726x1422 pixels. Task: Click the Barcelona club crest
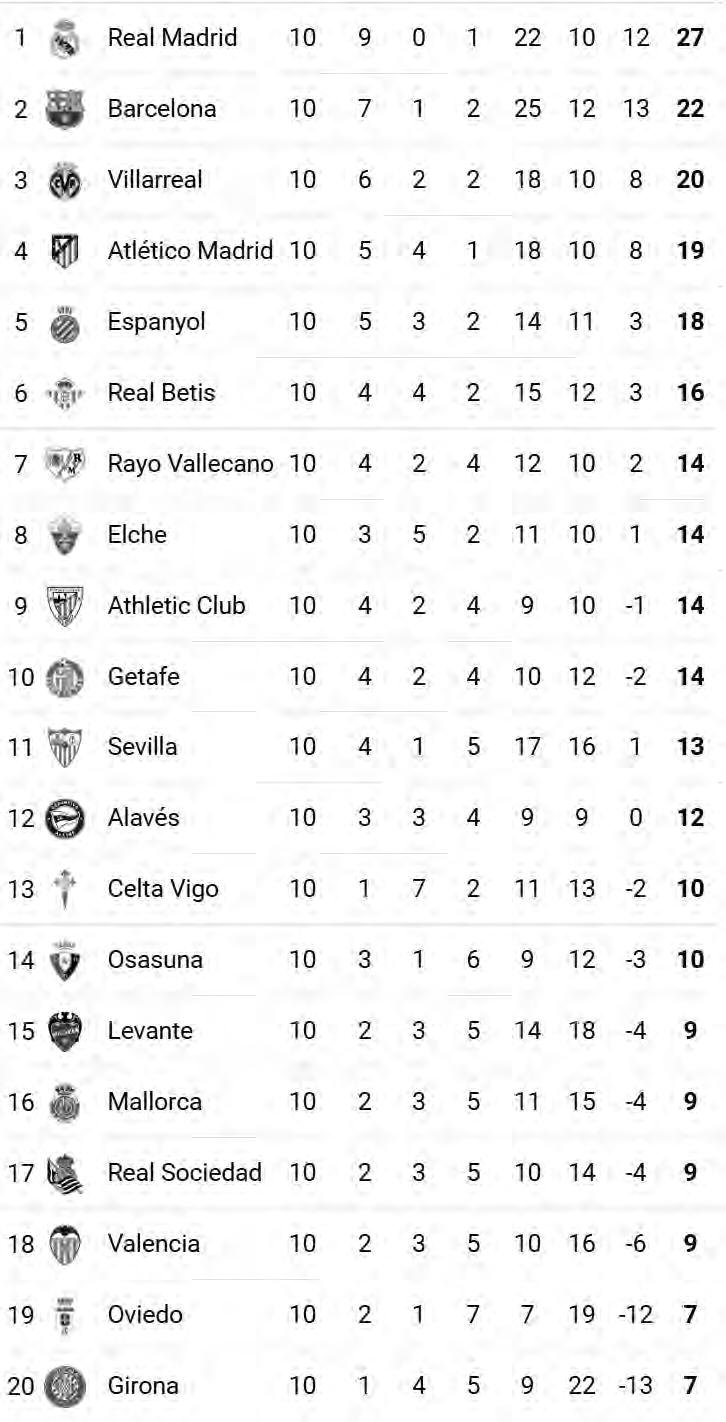(65, 109)
